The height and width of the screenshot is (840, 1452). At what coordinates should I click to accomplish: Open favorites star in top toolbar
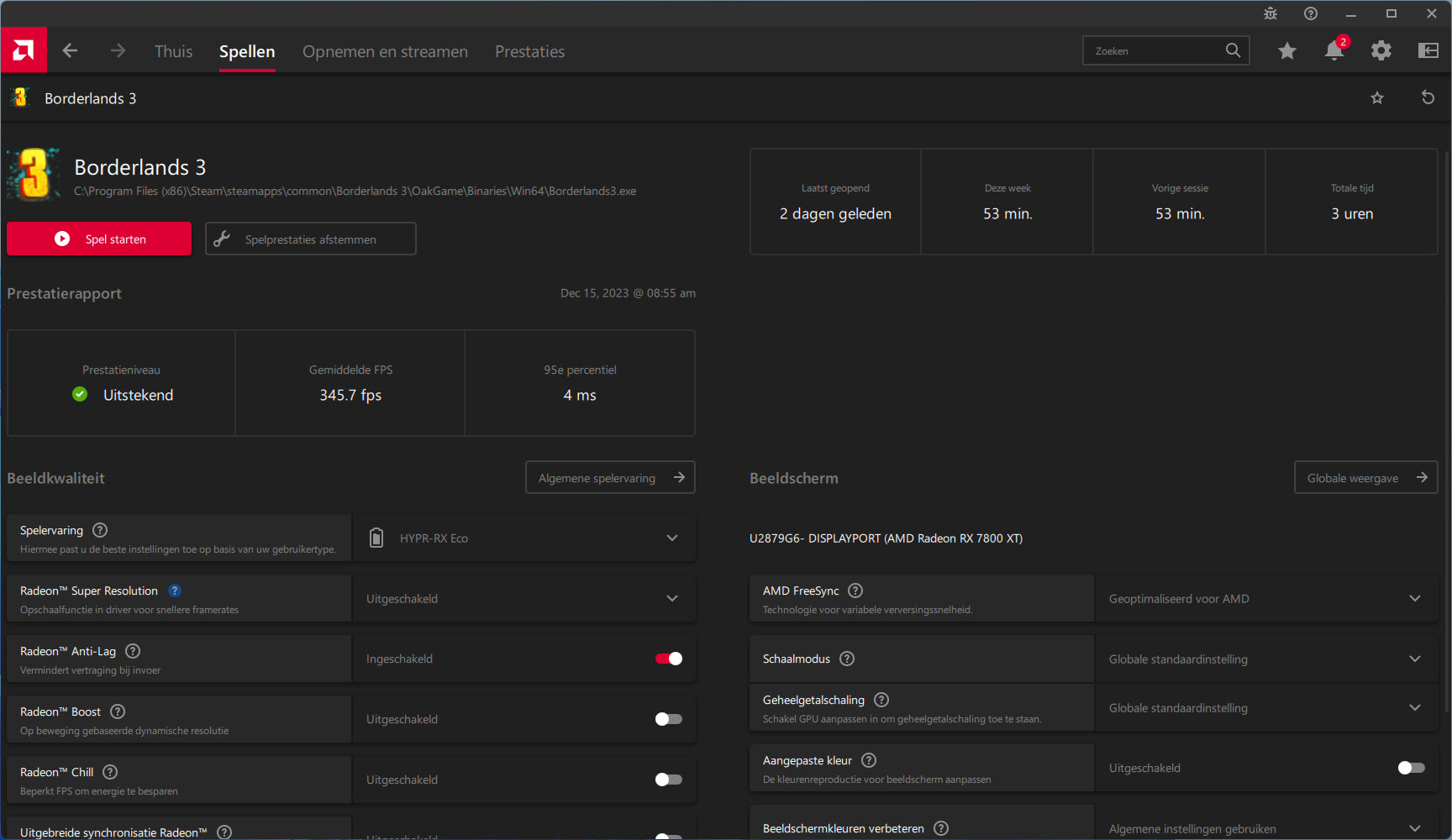coord(1286,51)
